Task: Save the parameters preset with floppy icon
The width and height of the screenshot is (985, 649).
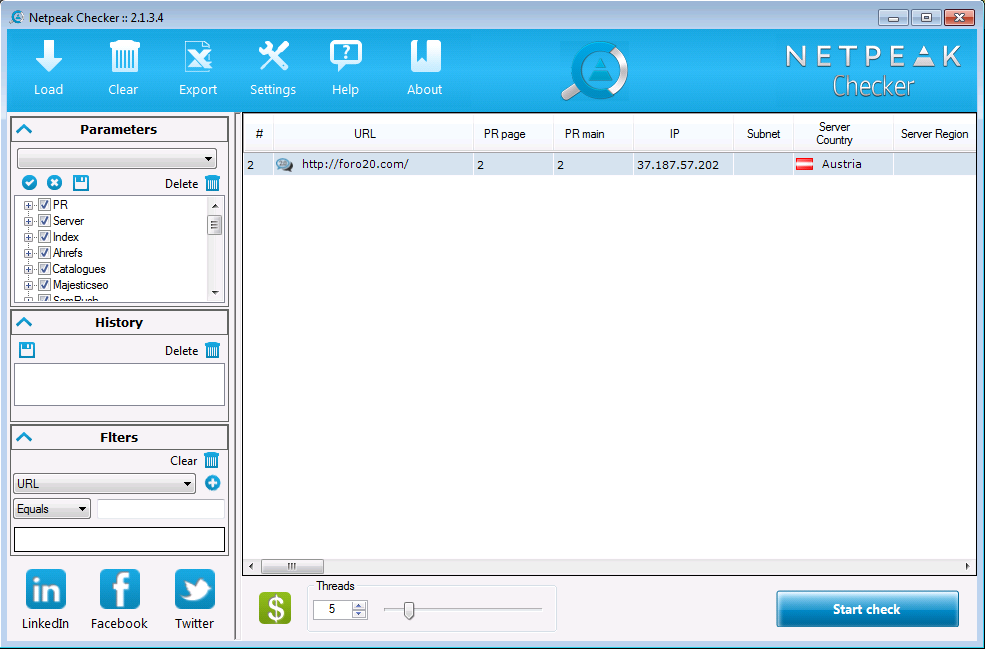Action: pyautogui.click(x=81, y=183)
